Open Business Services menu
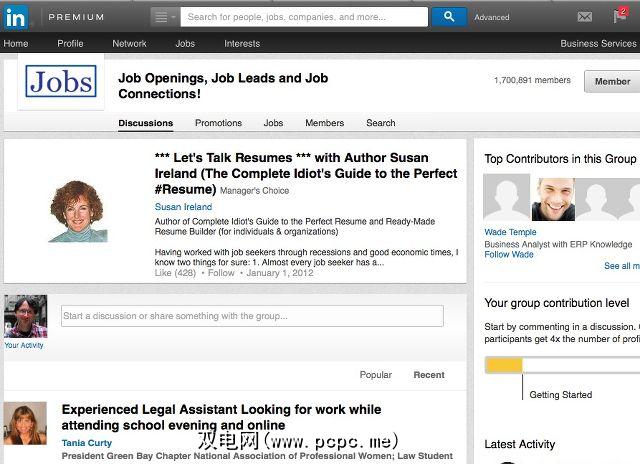Screen dimensions: 640x464 [x=598, y=44]
